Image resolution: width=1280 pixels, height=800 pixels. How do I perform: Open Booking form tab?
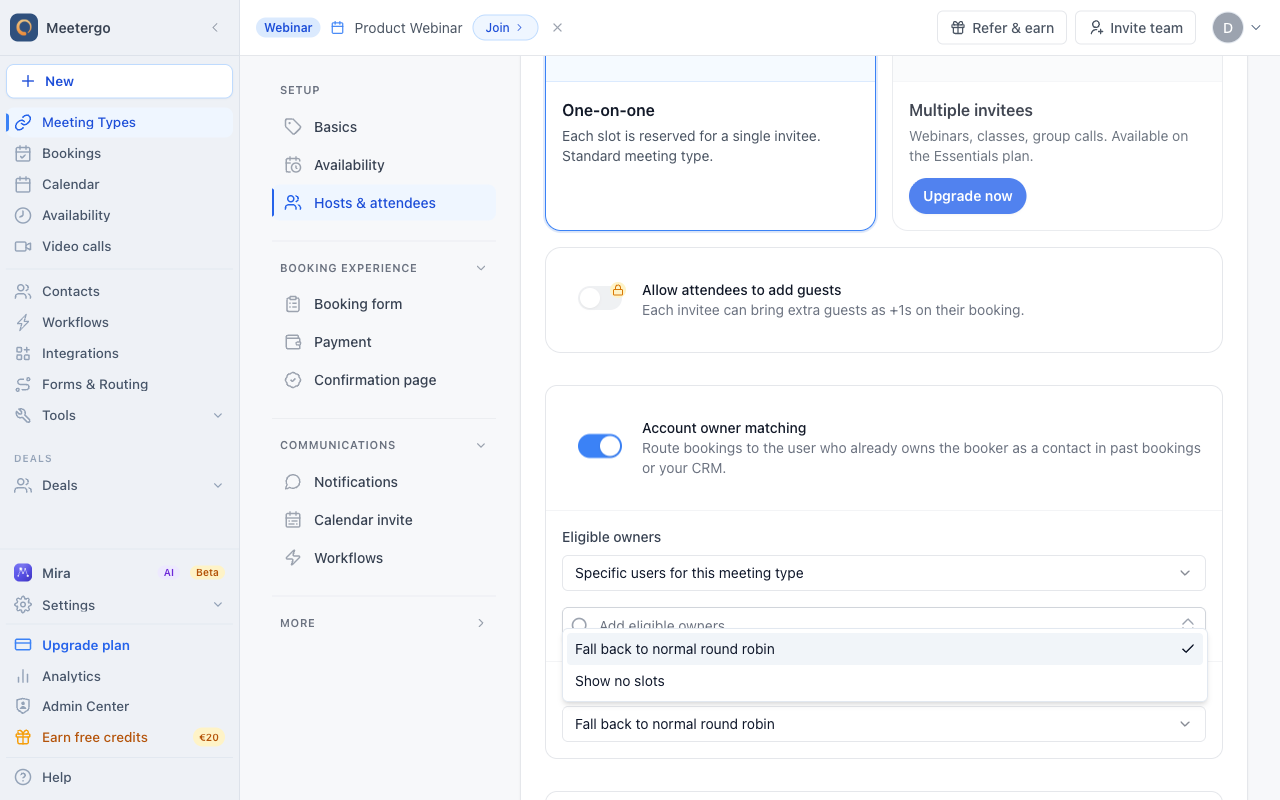click(x=384, y=304)
